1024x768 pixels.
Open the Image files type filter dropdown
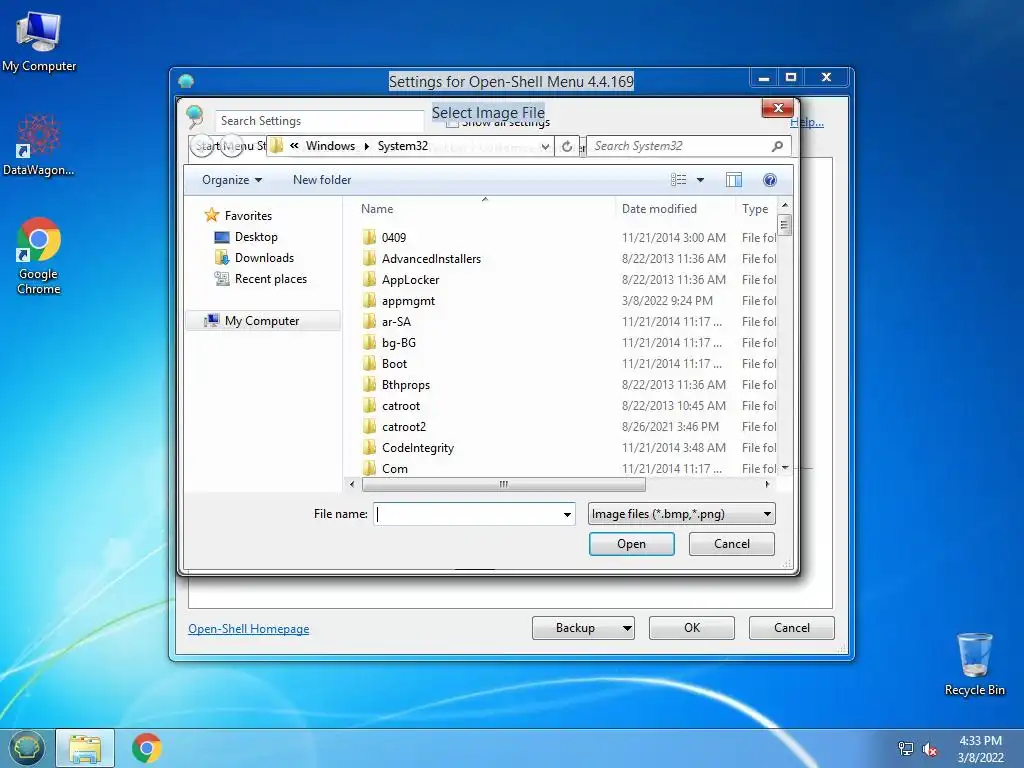click(x=681, y=514)
